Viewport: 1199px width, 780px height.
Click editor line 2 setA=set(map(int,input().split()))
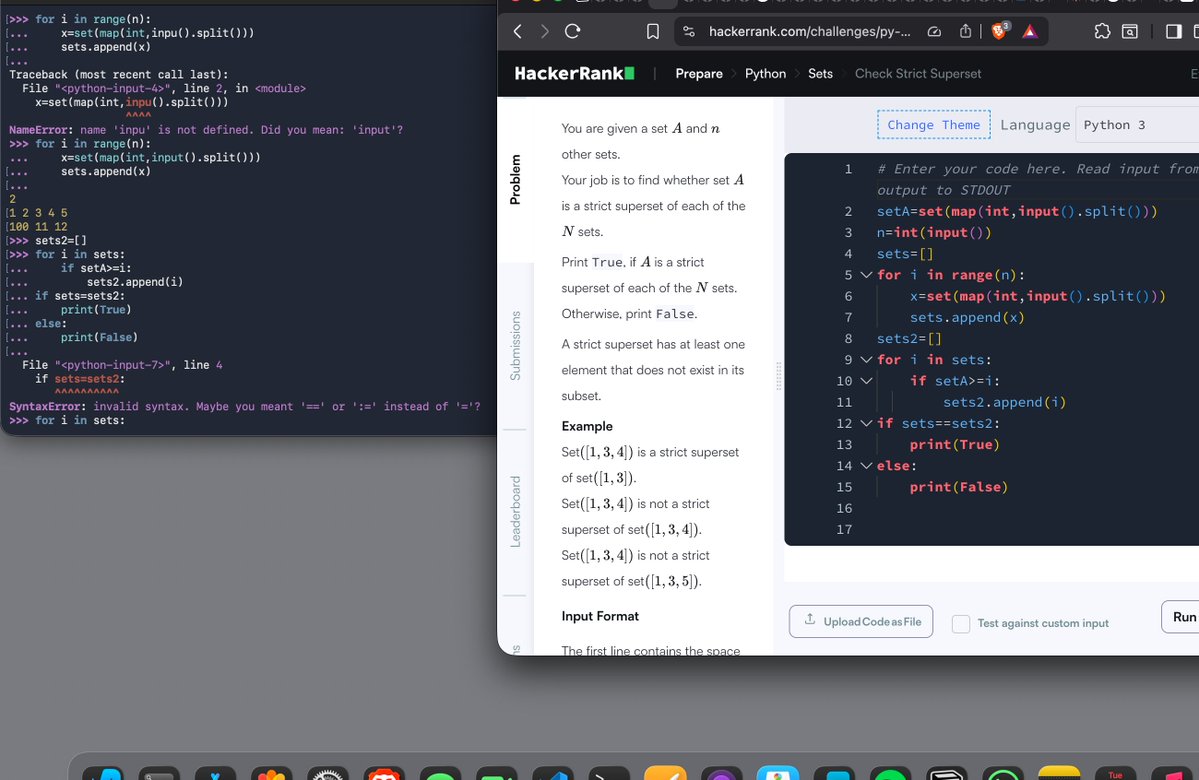[x=1017, y=211]
